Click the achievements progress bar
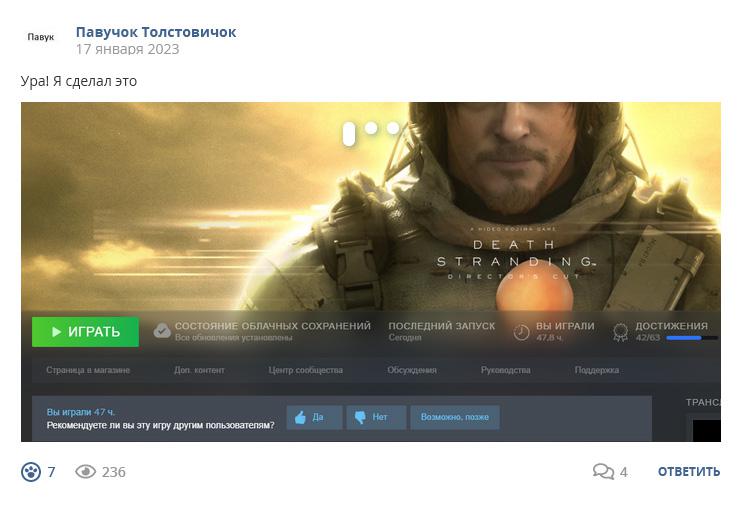The image size is (742, 507). tap(692, 338)
